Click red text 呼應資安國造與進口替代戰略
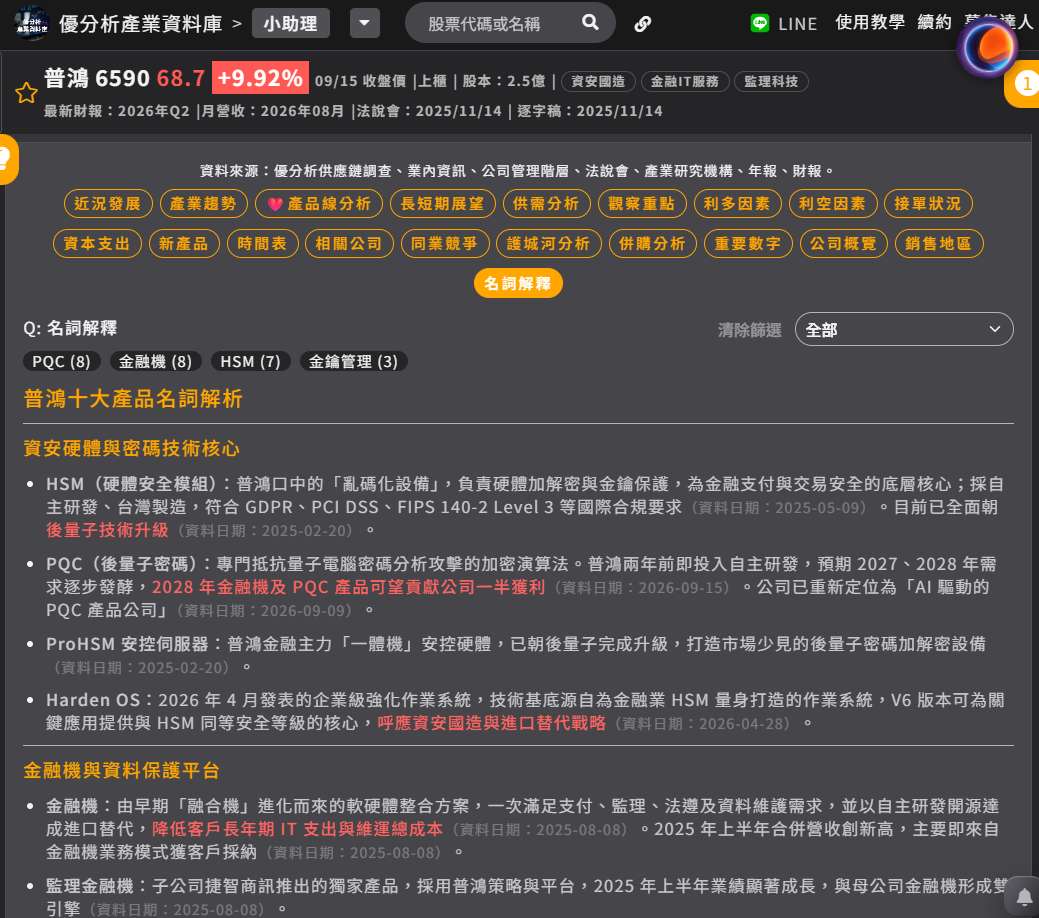 tap(491, 722)
